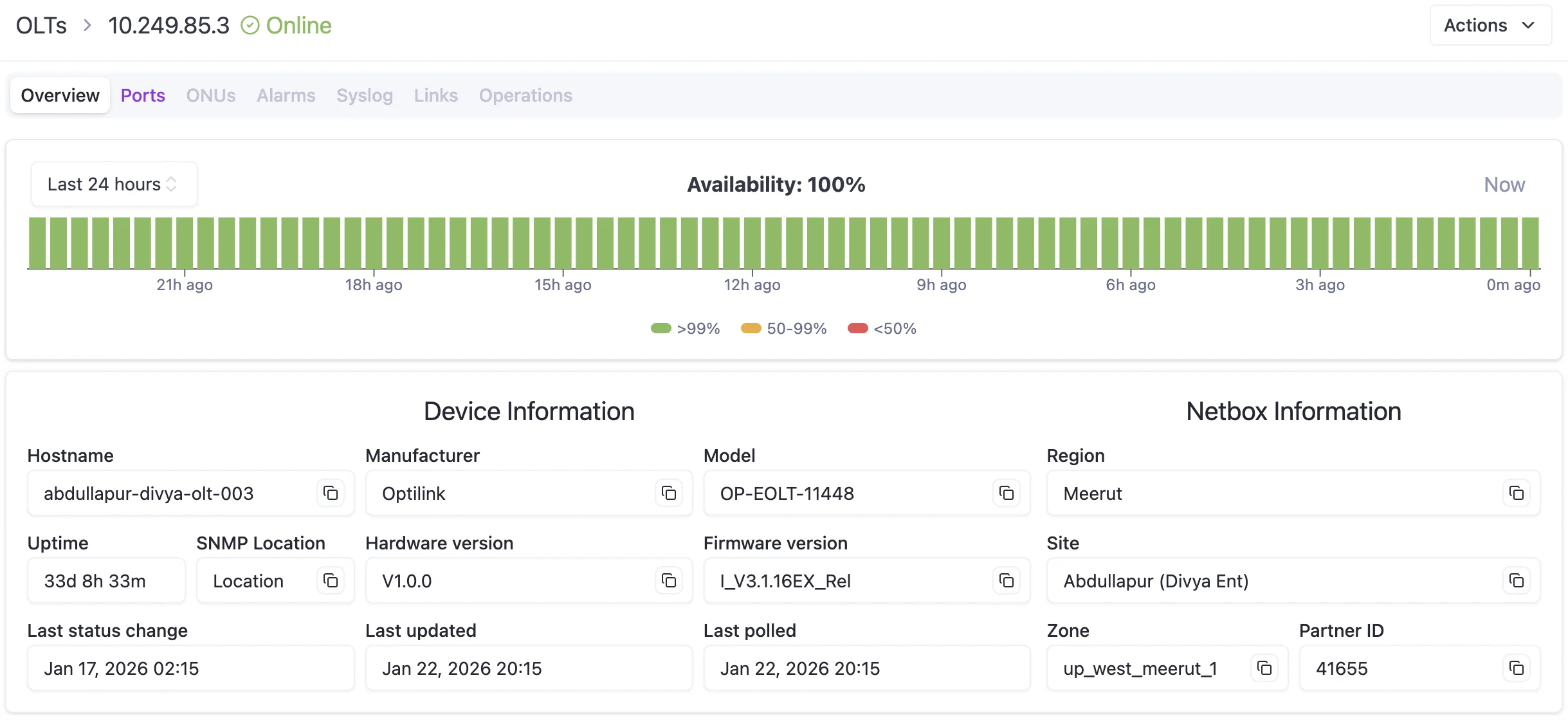This screenshot has height=727, width=1568.
Task: Copy the Partner ID 41655
Action: tap(1517, 668)
